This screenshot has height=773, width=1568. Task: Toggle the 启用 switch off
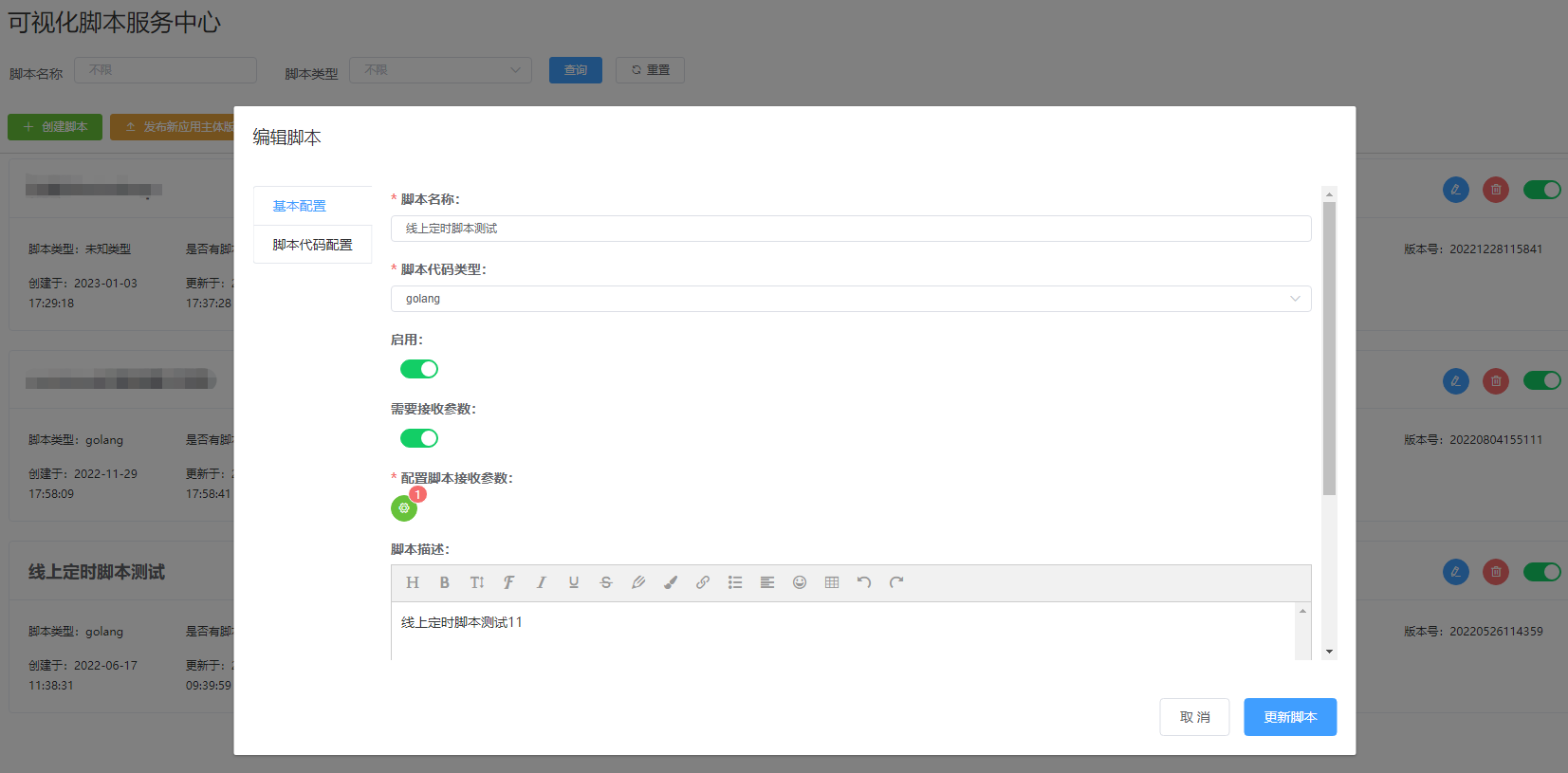coord(418,369)
